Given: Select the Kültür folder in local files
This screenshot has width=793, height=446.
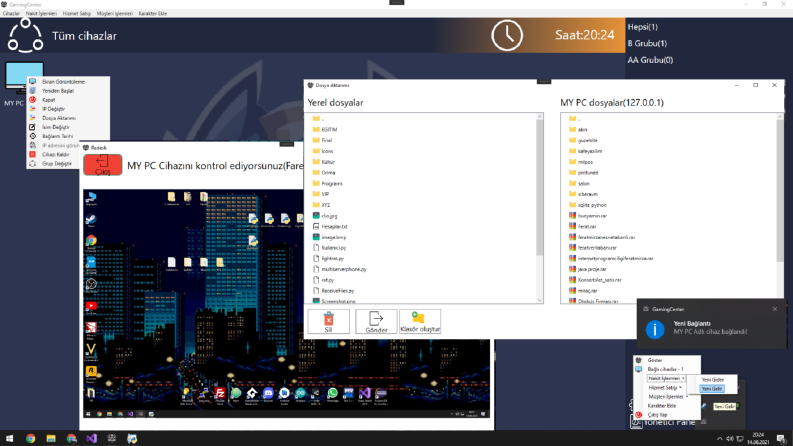Looking at the screenshot, I should [328, 162].
